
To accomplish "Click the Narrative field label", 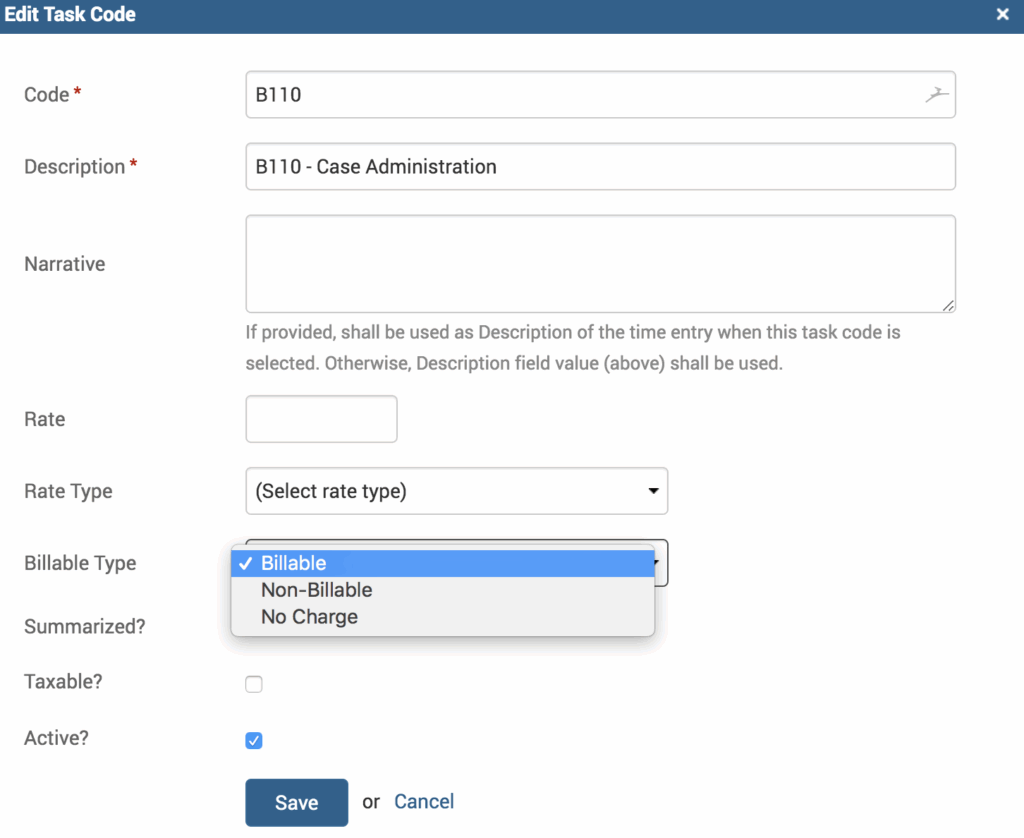I will tap(64, 264).
